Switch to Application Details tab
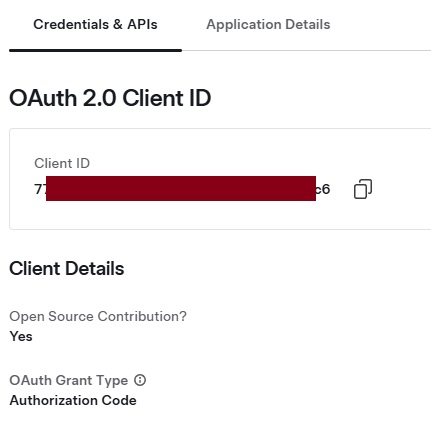431x429 pixels. (268, 25)
